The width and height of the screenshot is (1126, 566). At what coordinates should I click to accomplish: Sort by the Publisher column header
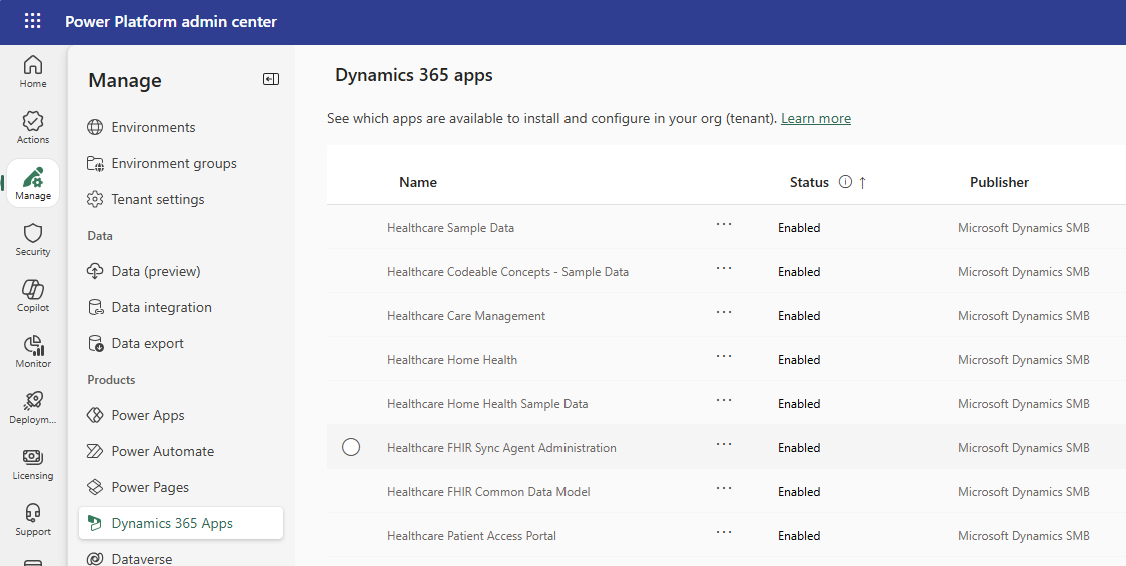[999, 182]
